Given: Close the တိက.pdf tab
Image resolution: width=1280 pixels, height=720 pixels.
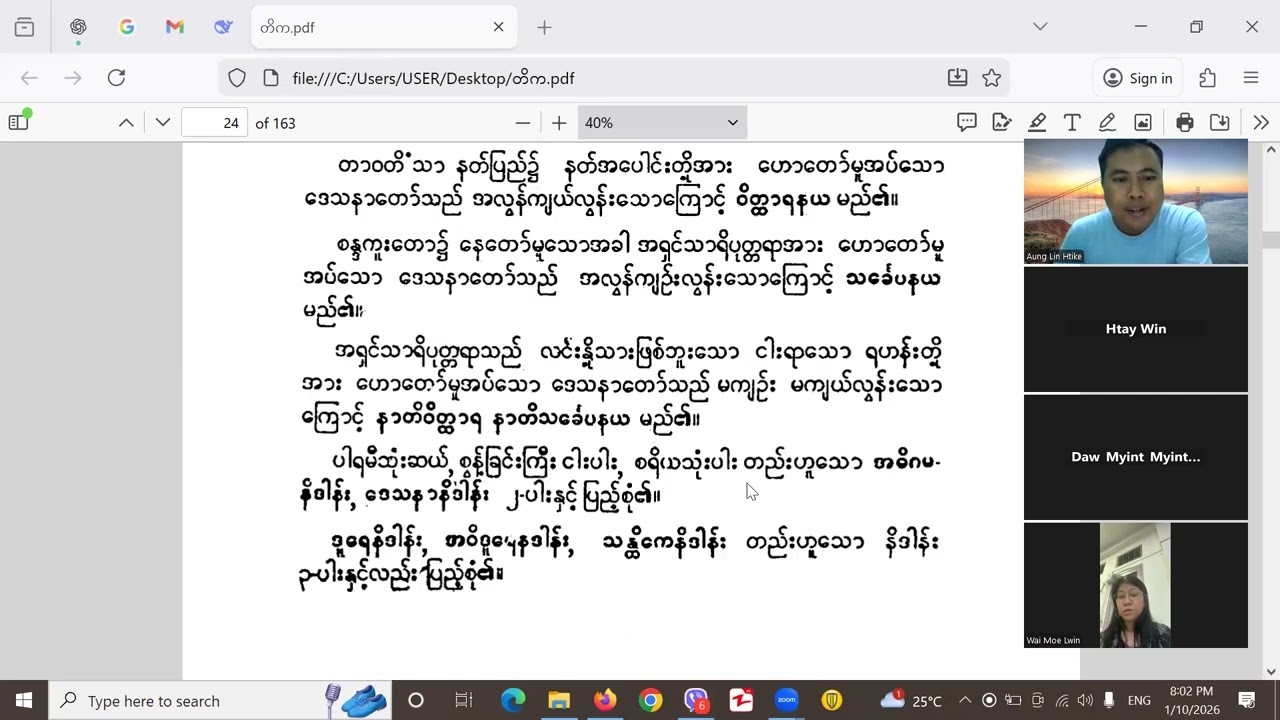Looking at the screenshot, I should pyautogui.click(x=498, y=27).
